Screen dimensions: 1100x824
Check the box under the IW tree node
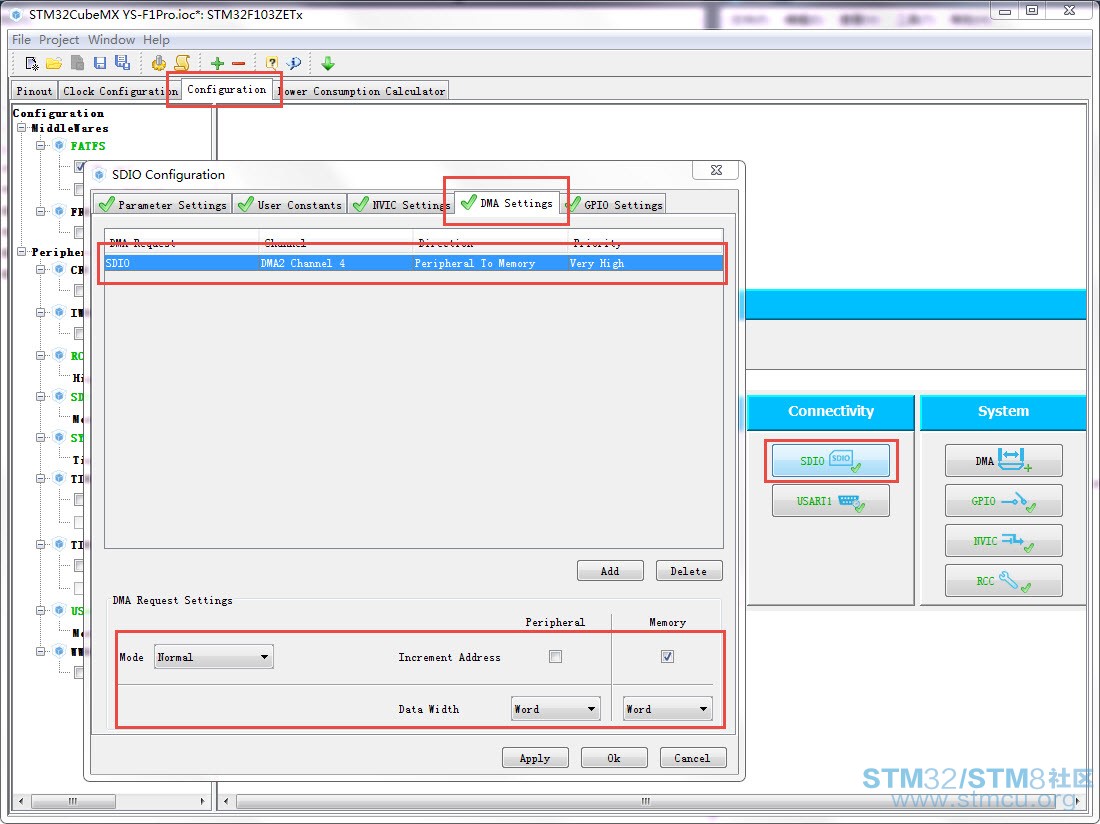pos(79,333)
